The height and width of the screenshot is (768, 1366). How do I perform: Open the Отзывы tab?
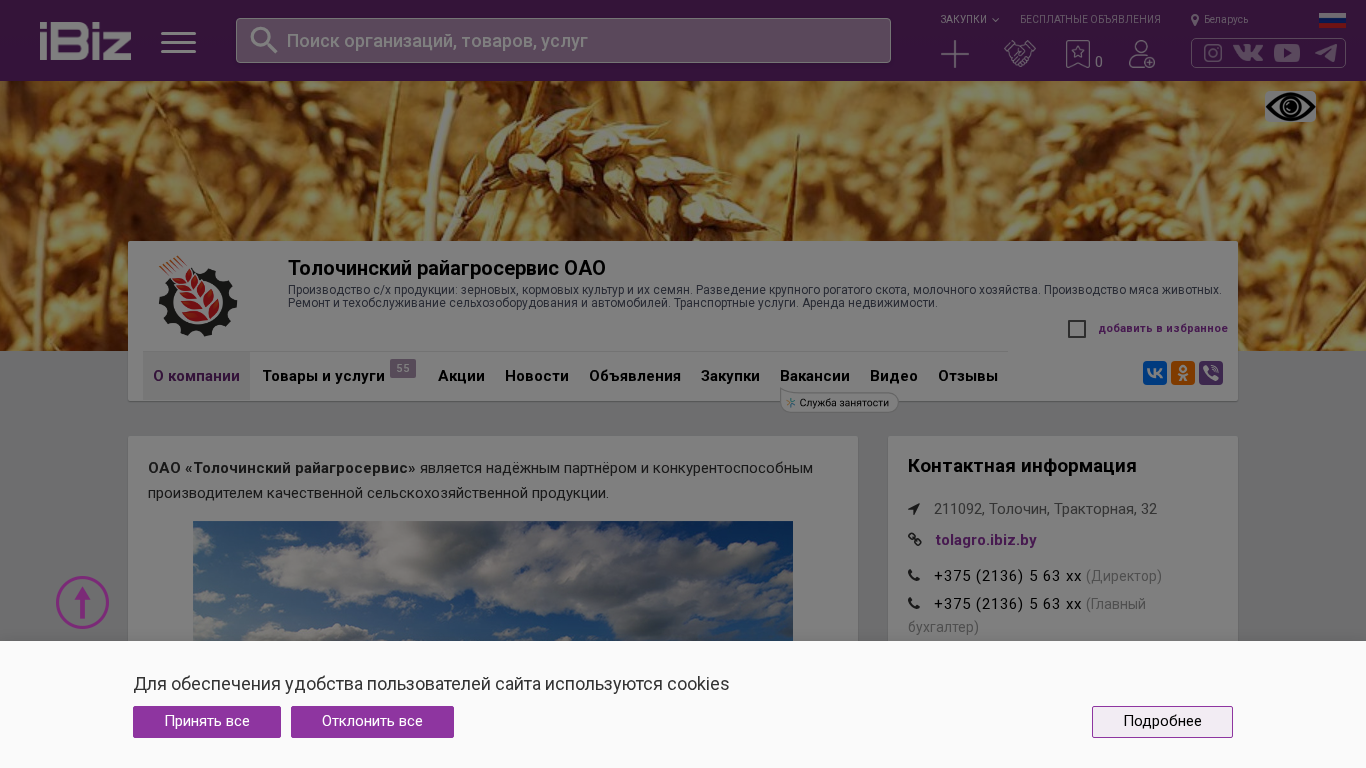coord(968,376)
